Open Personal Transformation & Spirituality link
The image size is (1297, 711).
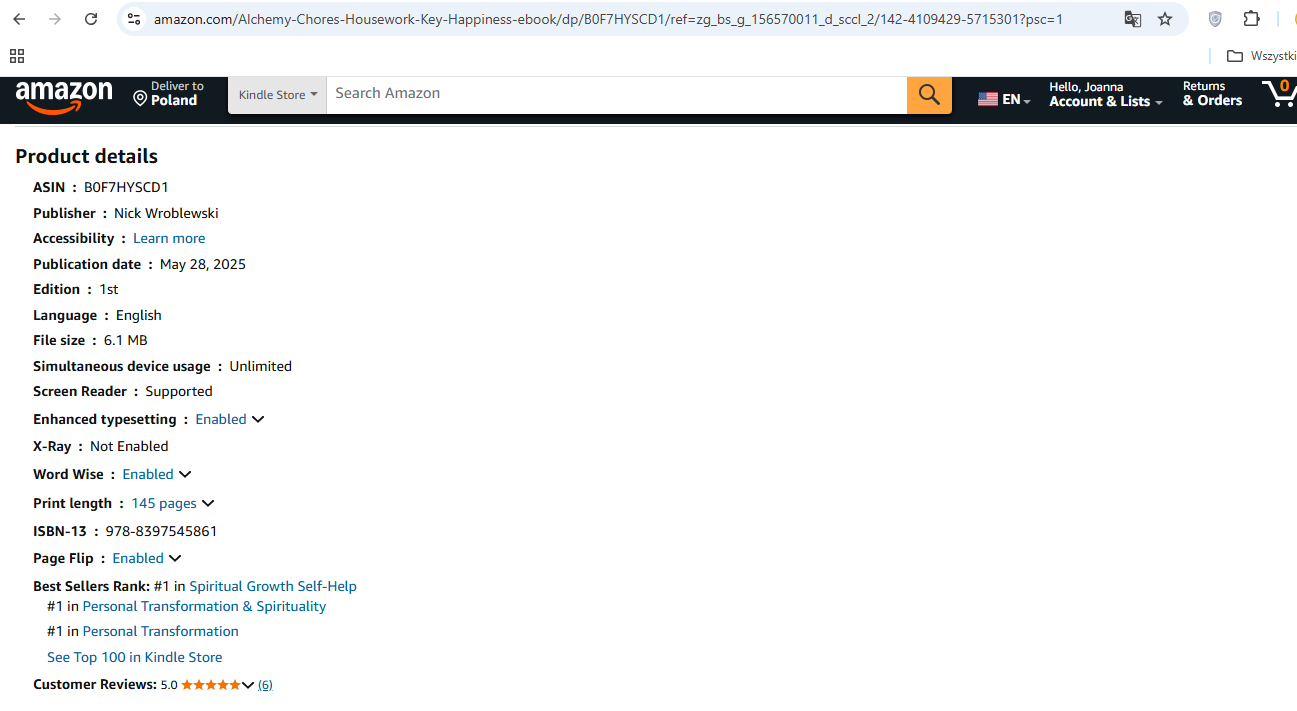coord(204,606)
